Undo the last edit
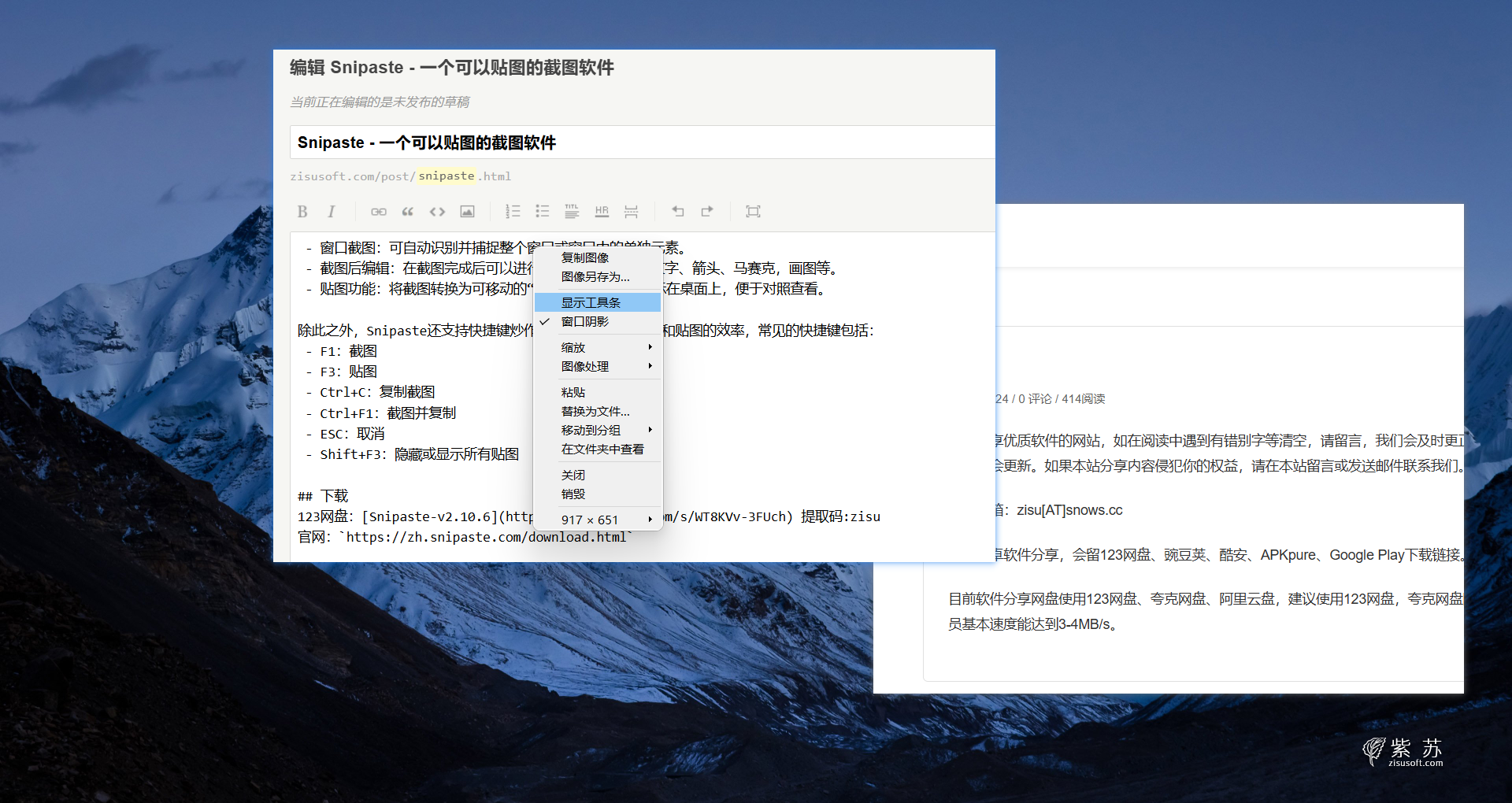 677,211
